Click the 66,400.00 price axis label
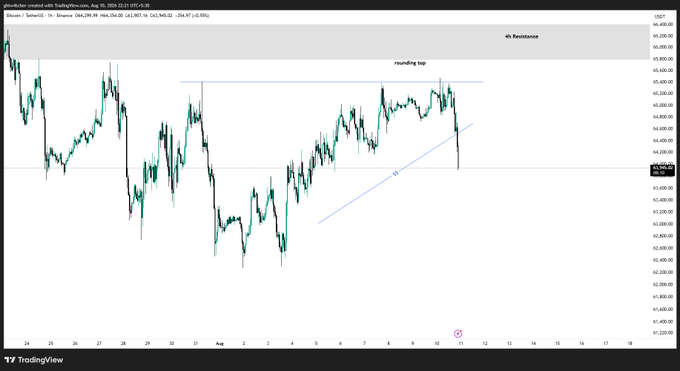Viewport: 680px width, 371px height. 663,25
